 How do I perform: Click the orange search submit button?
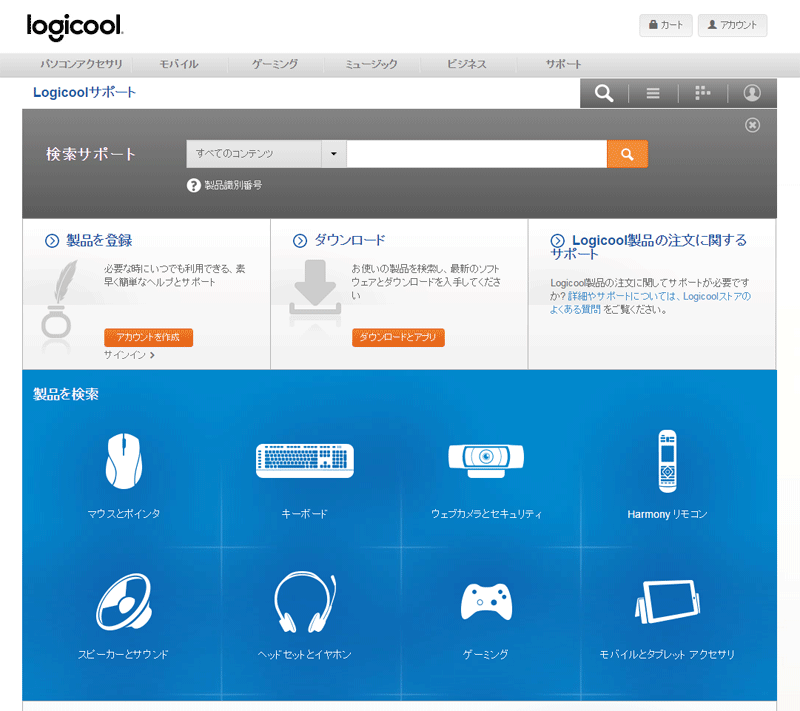(627, 154)
